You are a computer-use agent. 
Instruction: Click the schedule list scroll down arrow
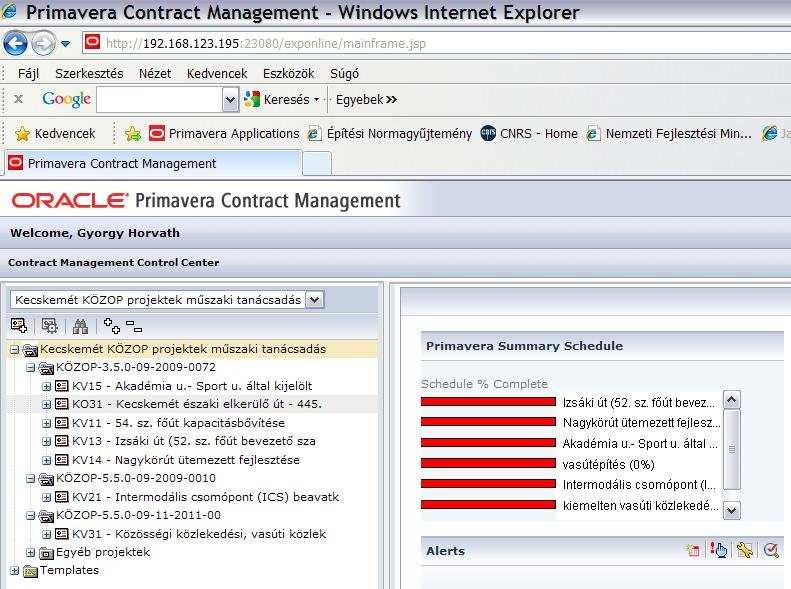click(x=731, y=510)
